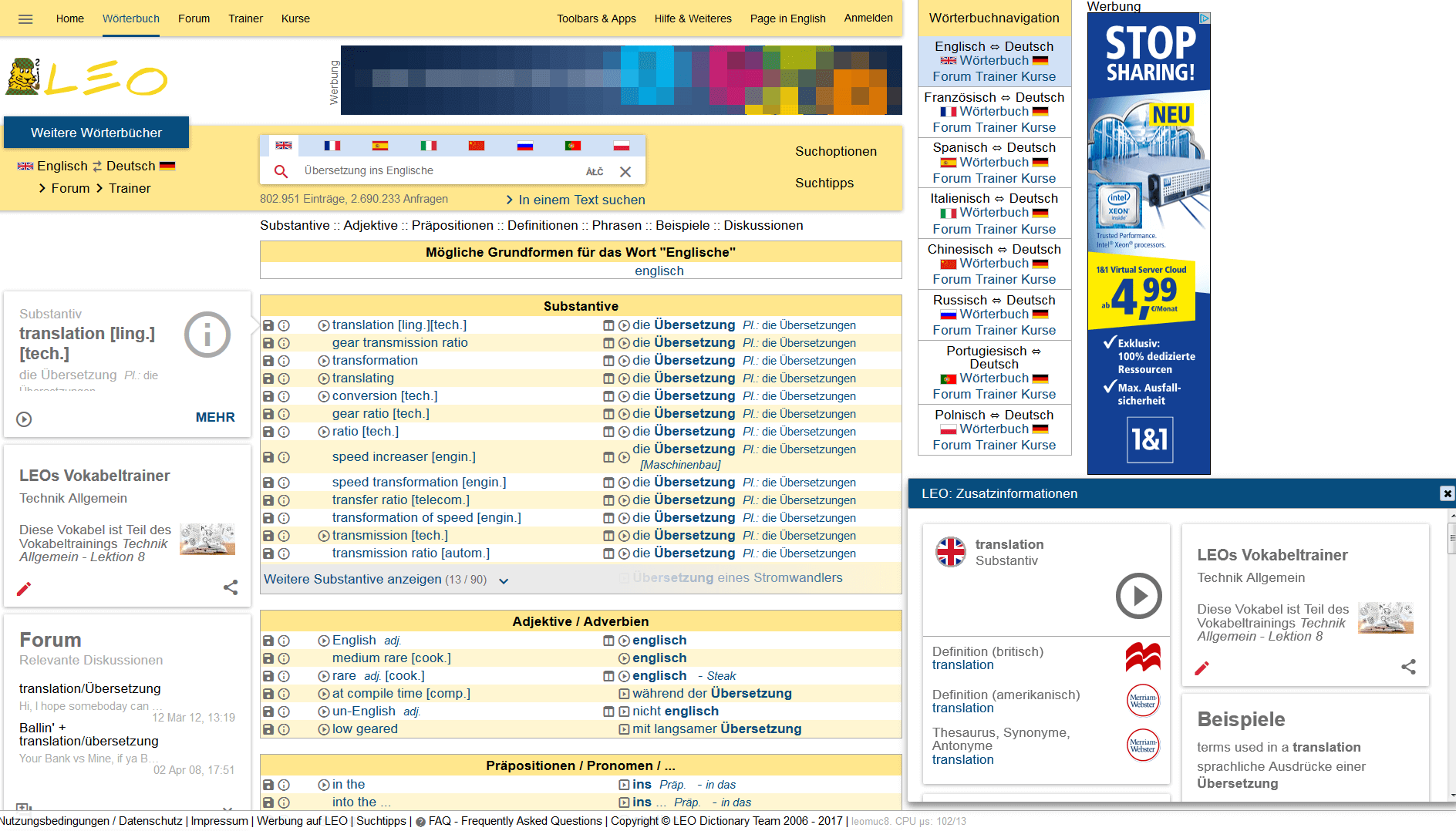Play German audio in 'conversion [tech.]' row

[624, 396]
